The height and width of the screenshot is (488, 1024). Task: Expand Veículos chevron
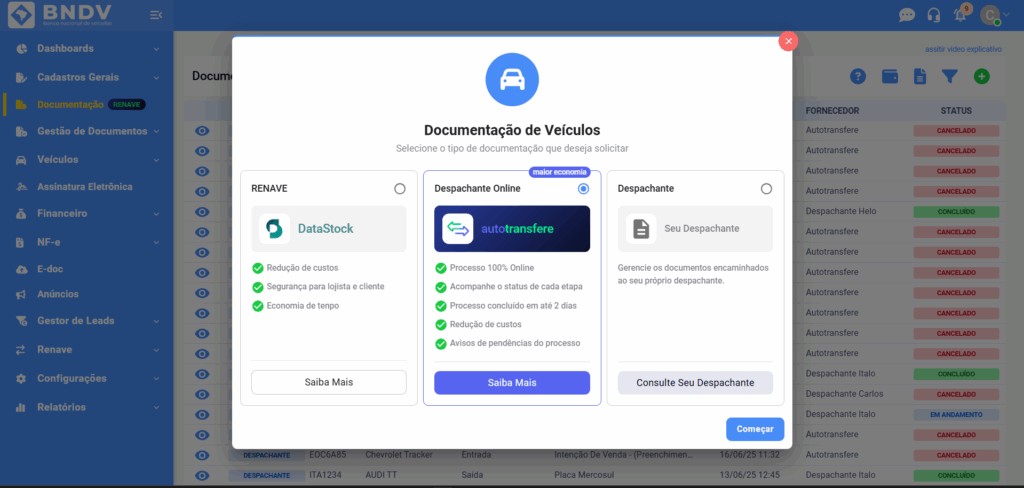click(157, 160)
